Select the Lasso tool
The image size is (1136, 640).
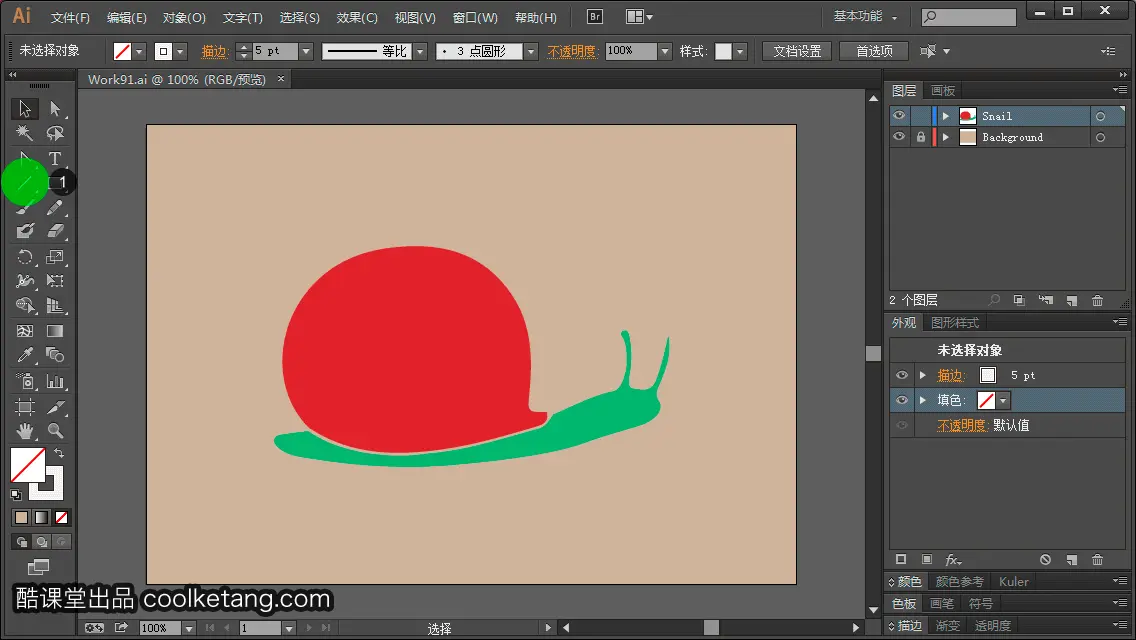click(x=55, y=133)
